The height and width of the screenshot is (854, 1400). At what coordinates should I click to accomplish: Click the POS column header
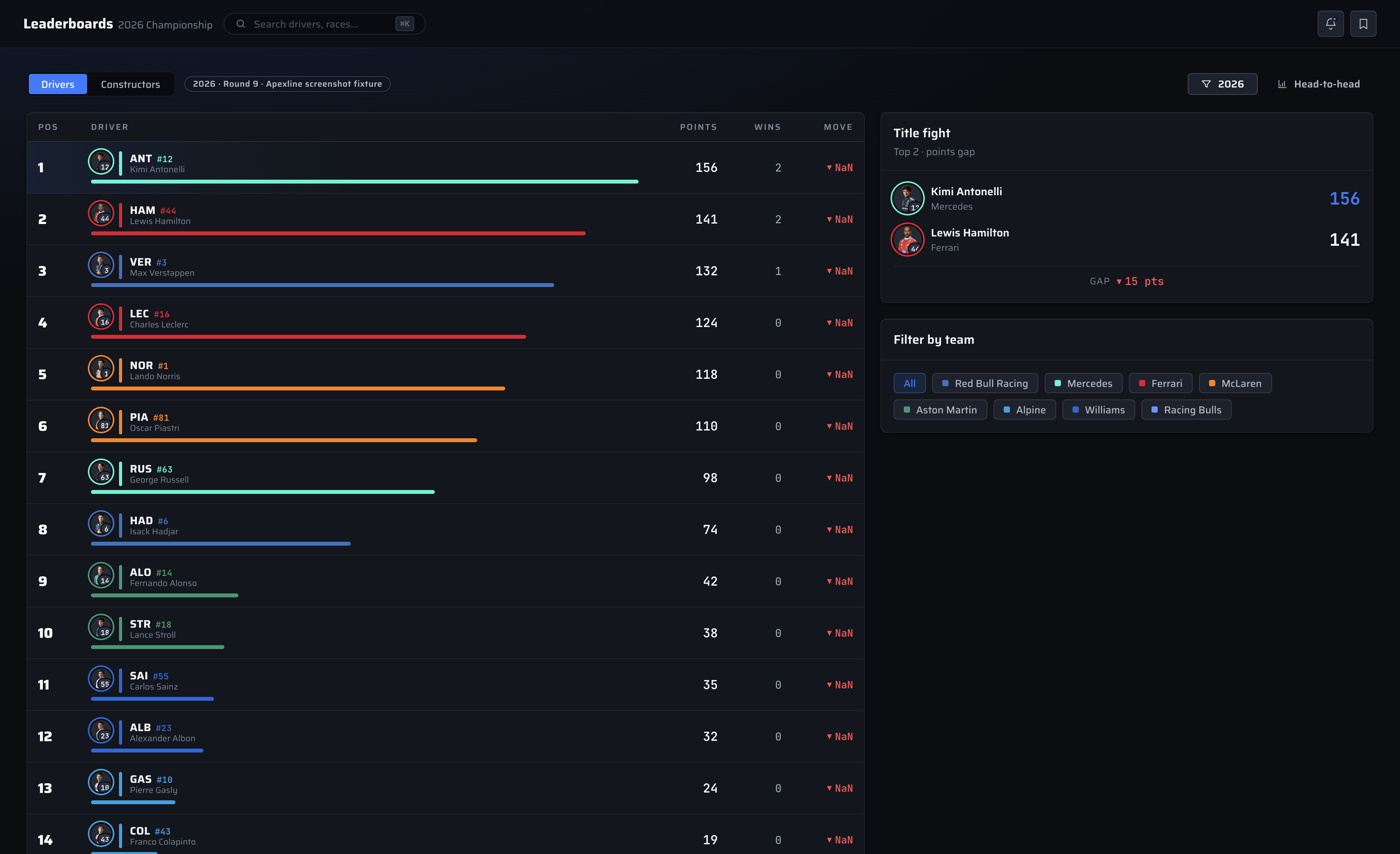[48, 127]
